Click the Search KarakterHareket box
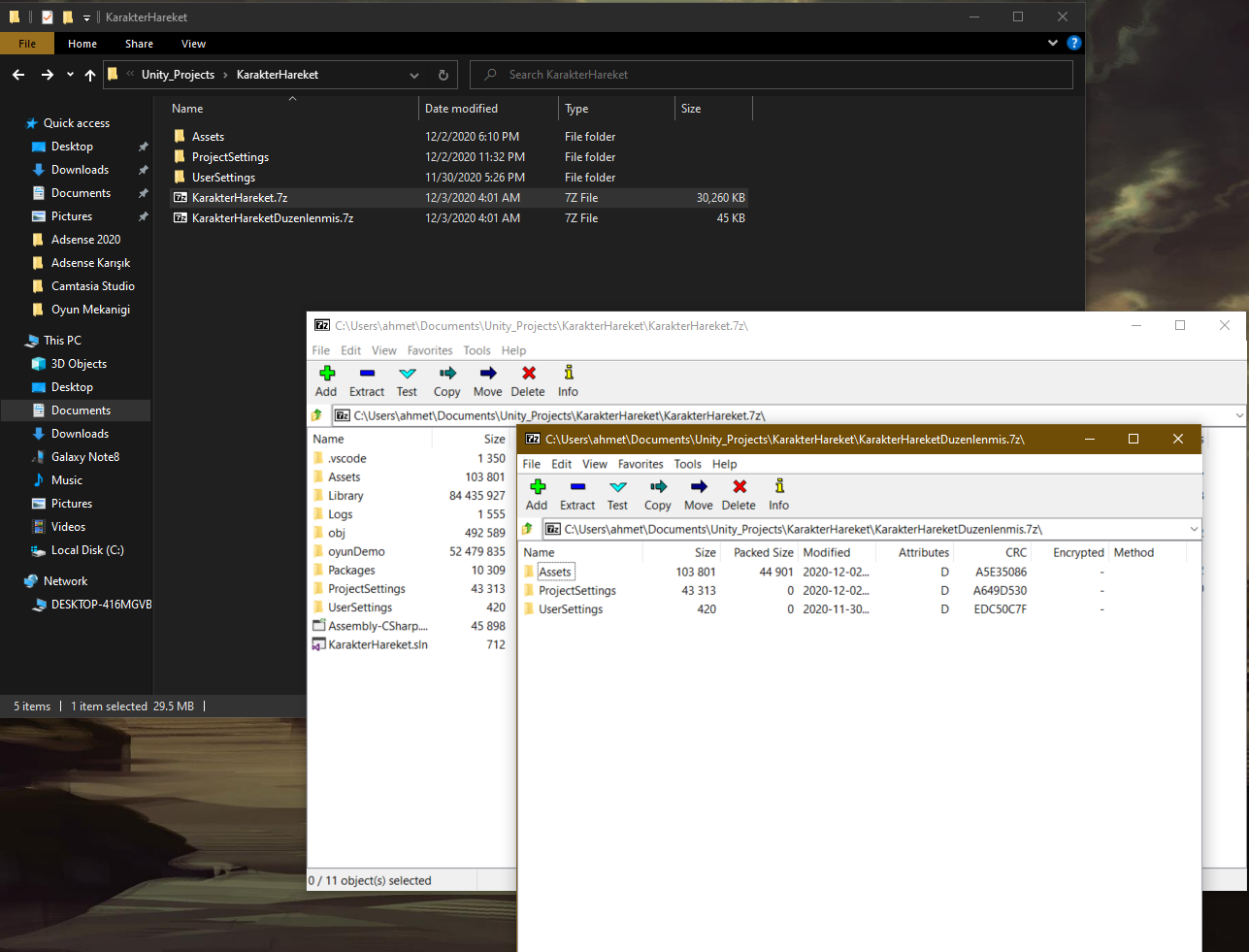This screenshot has width=1249, height=952. pyautogui.click(x=772, y=75)
